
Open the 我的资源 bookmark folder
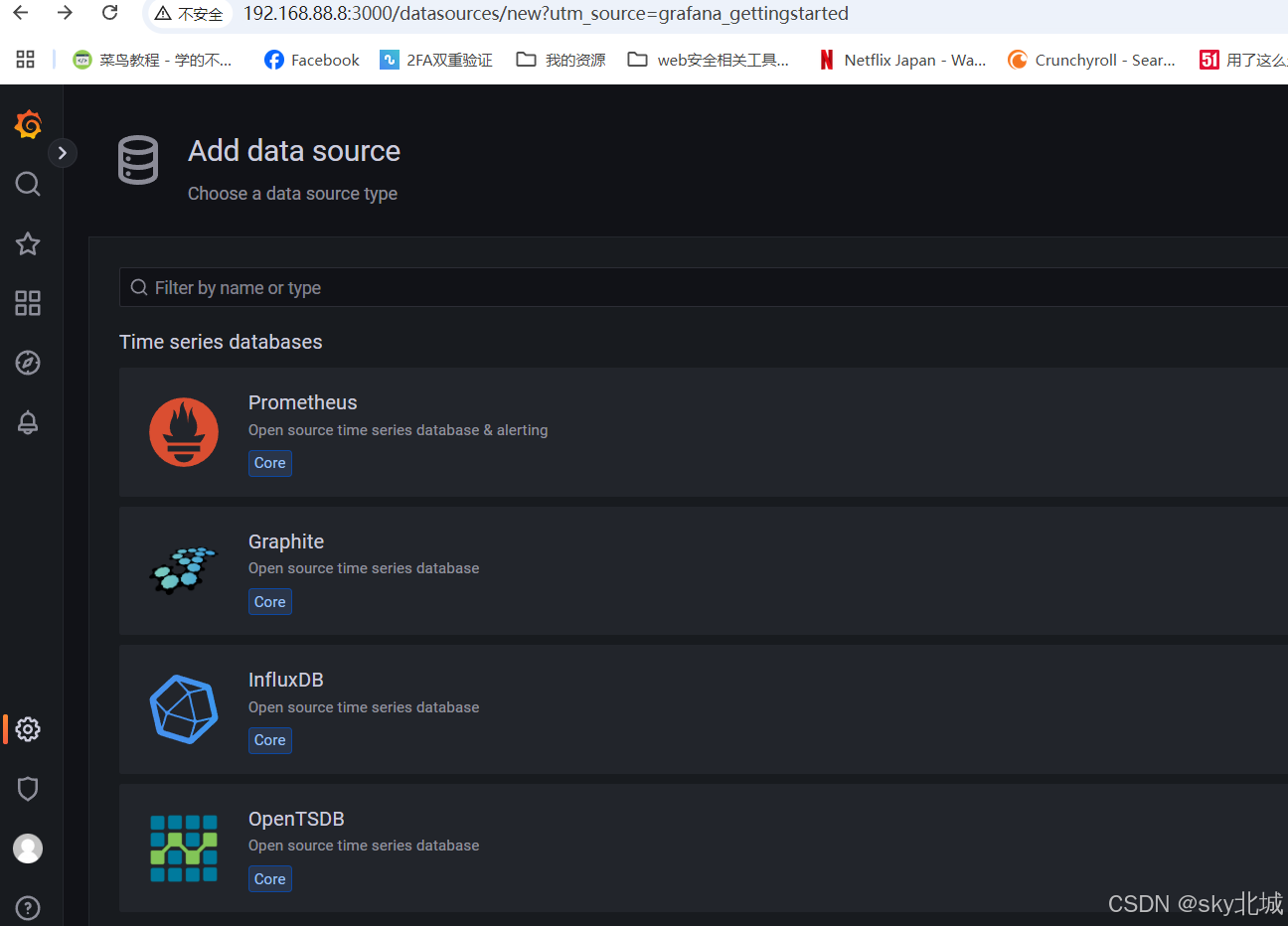pos(562,60)
